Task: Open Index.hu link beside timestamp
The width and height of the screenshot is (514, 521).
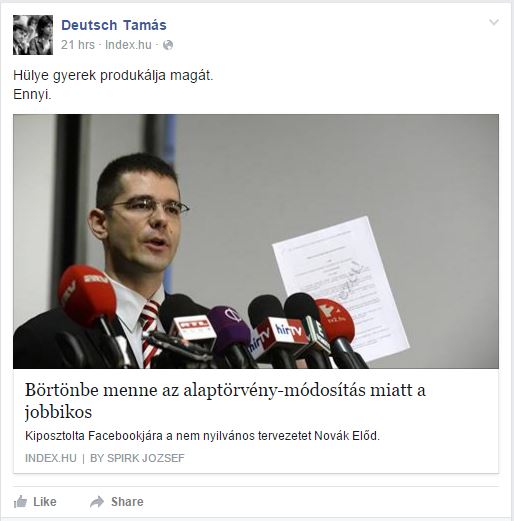Action: pos(128,45)
